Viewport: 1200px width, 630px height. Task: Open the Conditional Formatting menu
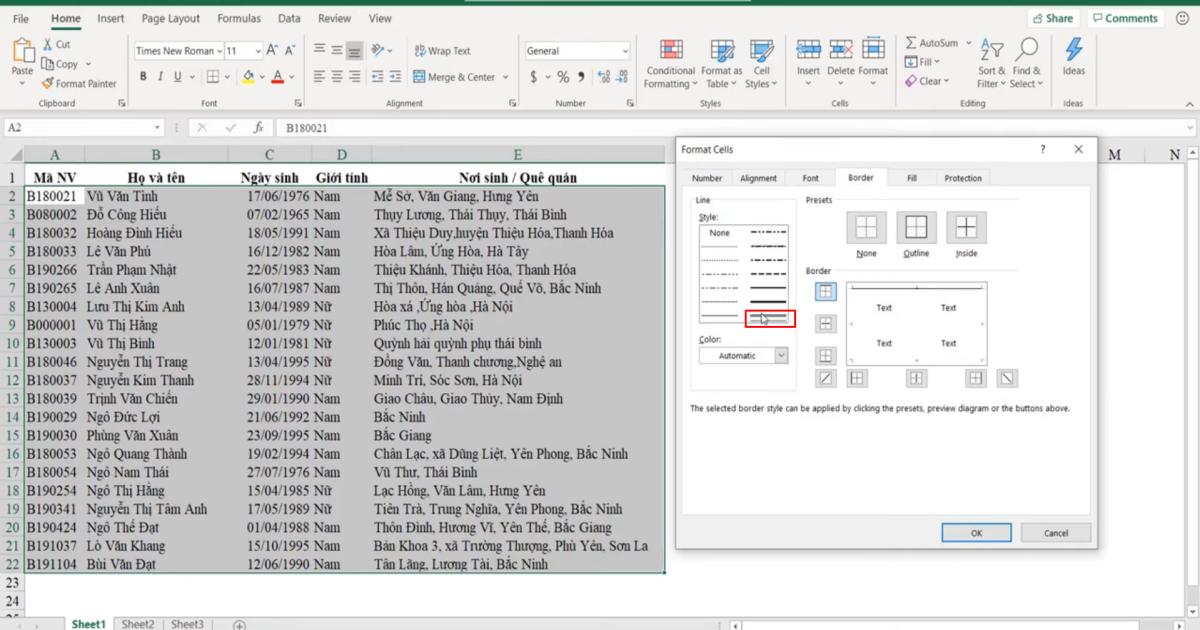click(x=669, y=64)
